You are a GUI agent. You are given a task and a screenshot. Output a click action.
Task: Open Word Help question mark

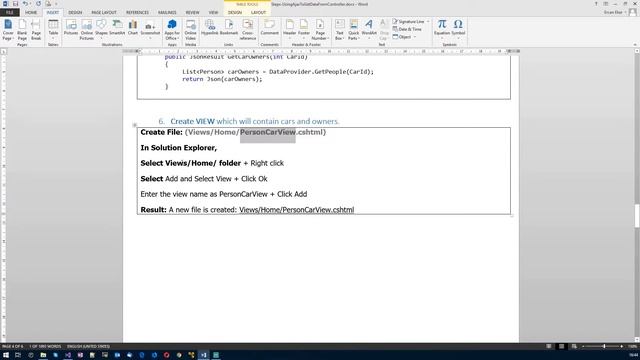(x=596, y=4)
